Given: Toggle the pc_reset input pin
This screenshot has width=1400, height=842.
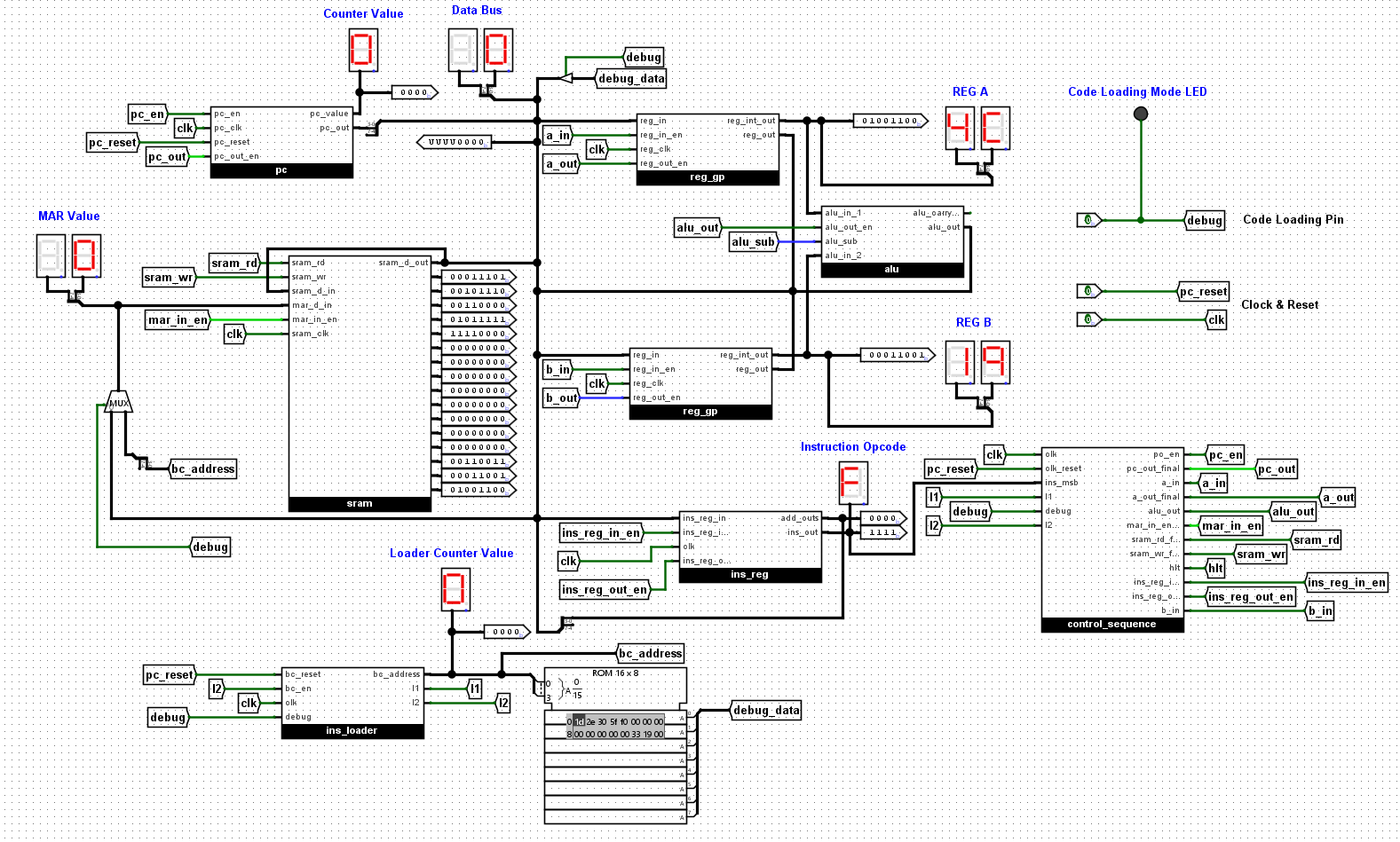Looking at the screenshot, I should [1088, 291].
